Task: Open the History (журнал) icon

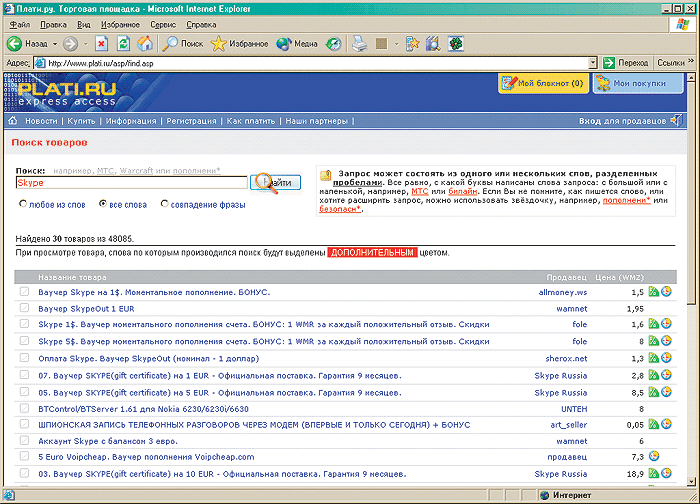Action: click(333, 44)
